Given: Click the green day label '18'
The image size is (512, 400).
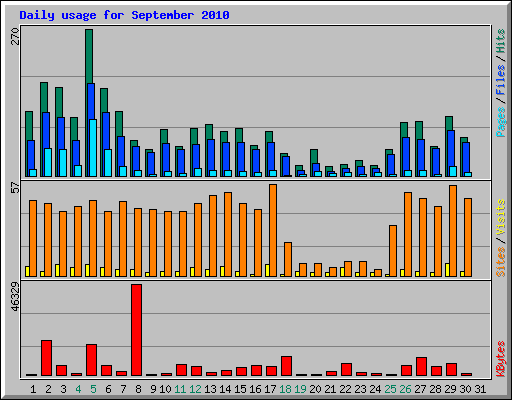Looking at the screenshot, I should 285,389.
